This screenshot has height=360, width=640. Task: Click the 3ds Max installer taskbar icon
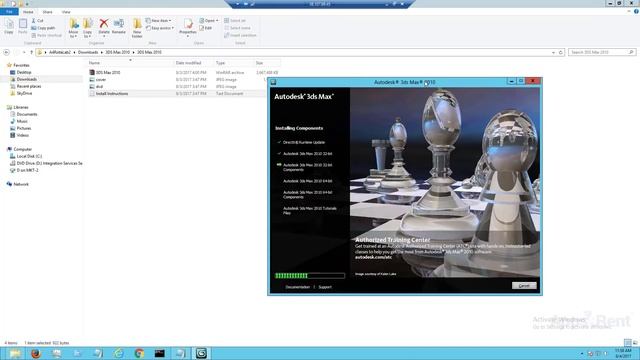201,353
